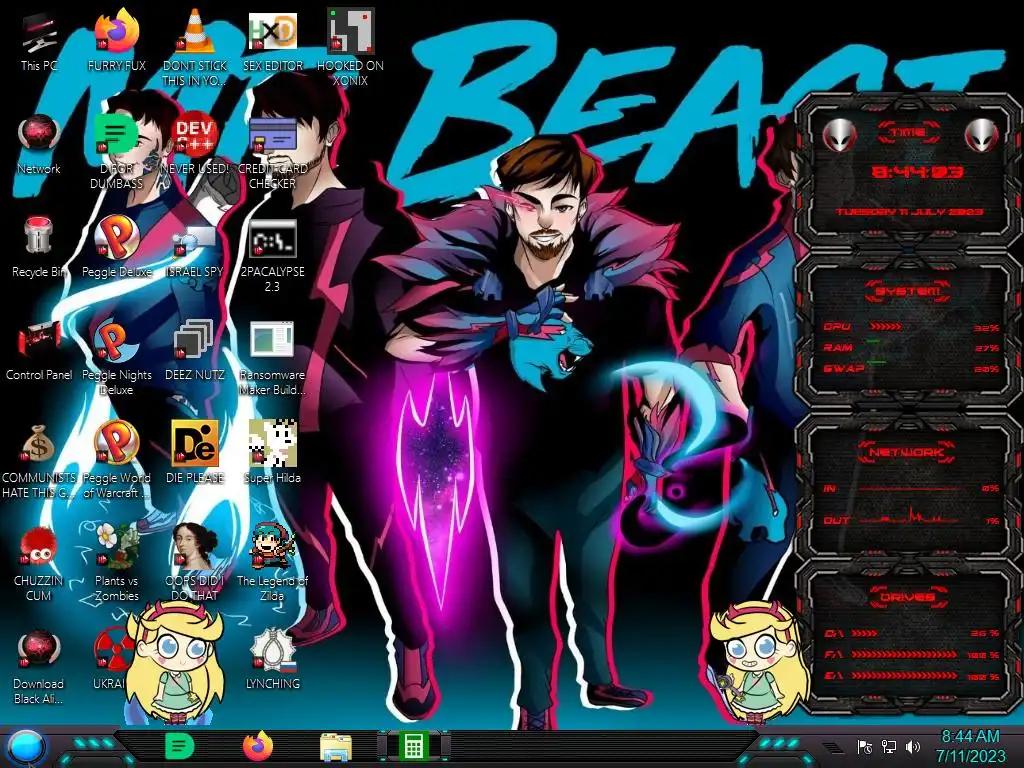Image resolution: width=1024 pixels, height=768 pixels.
Task: Open the network tray icon
Action: [889, 747]
